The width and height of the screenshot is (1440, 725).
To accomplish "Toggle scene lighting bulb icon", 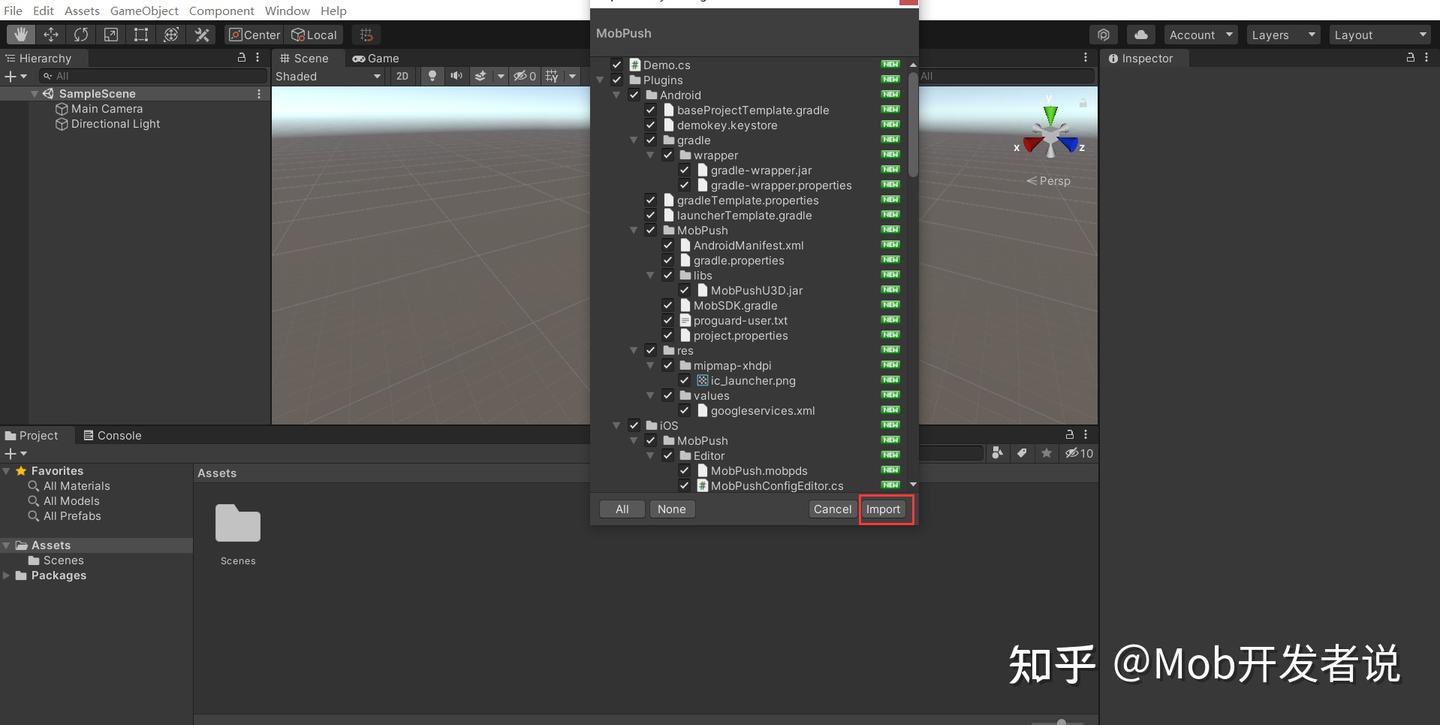I will pyautogui.click(x=432, y=76).
